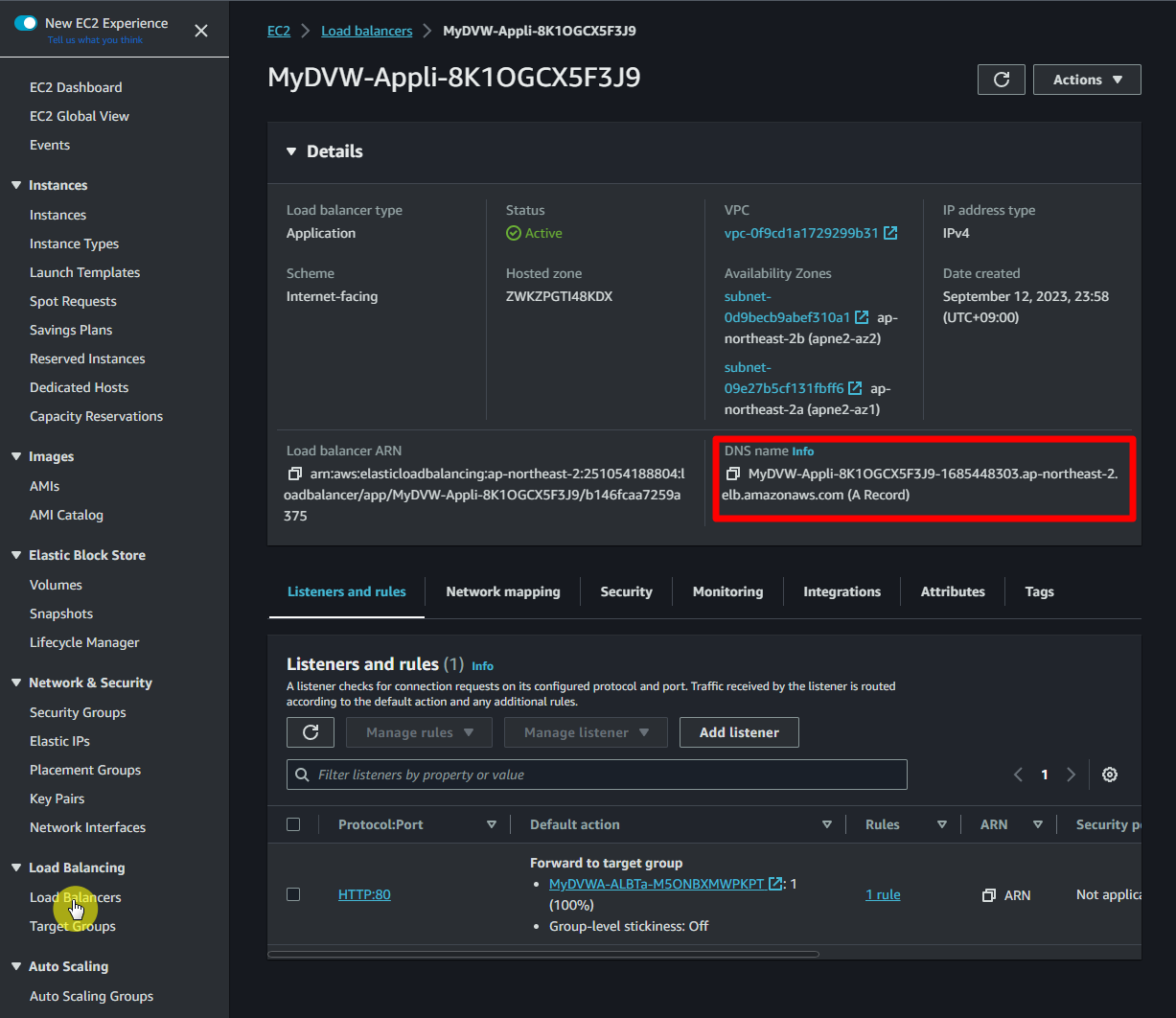Sort by Protocol:Port column arrow
Screen dimensions: 1176x1018
[492, 824]
